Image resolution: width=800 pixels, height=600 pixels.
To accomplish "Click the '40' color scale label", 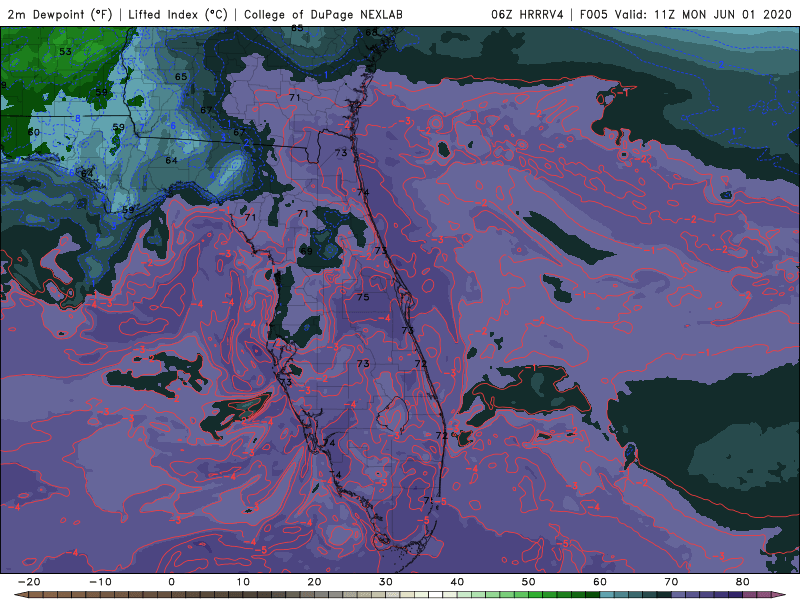I will [x=457, y=582].
